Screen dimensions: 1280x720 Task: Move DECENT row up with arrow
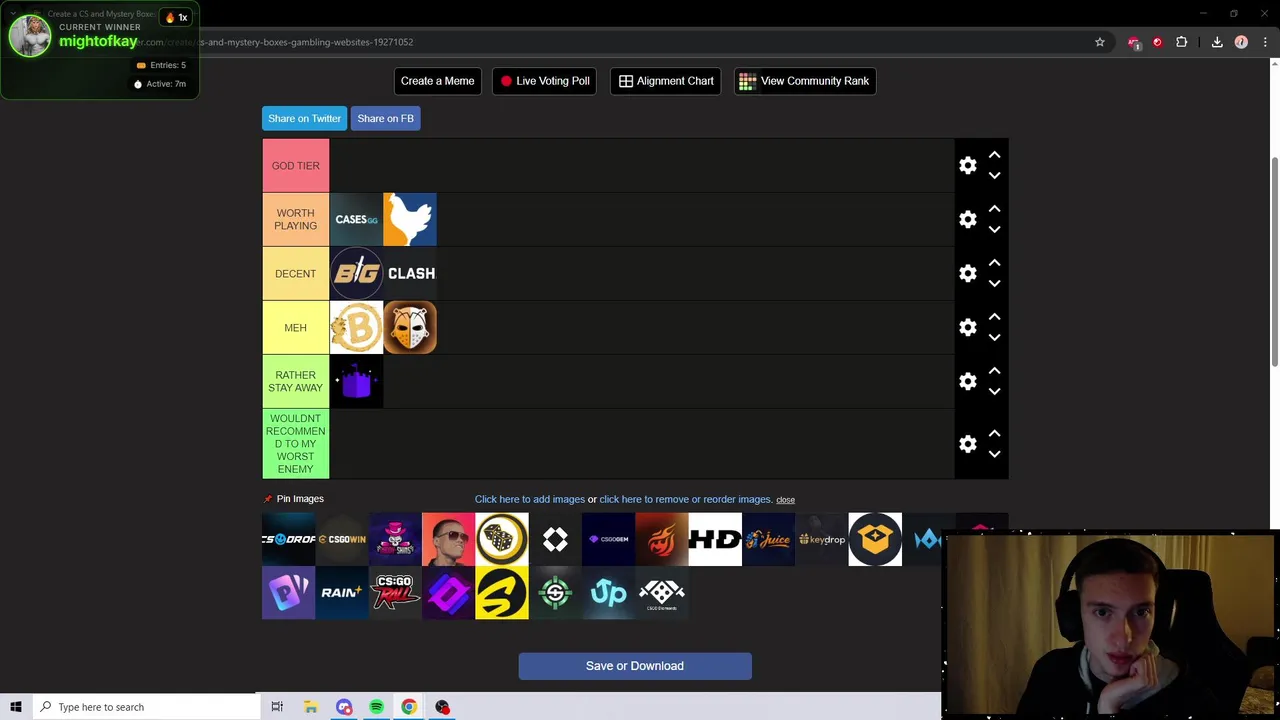point(994,263)
